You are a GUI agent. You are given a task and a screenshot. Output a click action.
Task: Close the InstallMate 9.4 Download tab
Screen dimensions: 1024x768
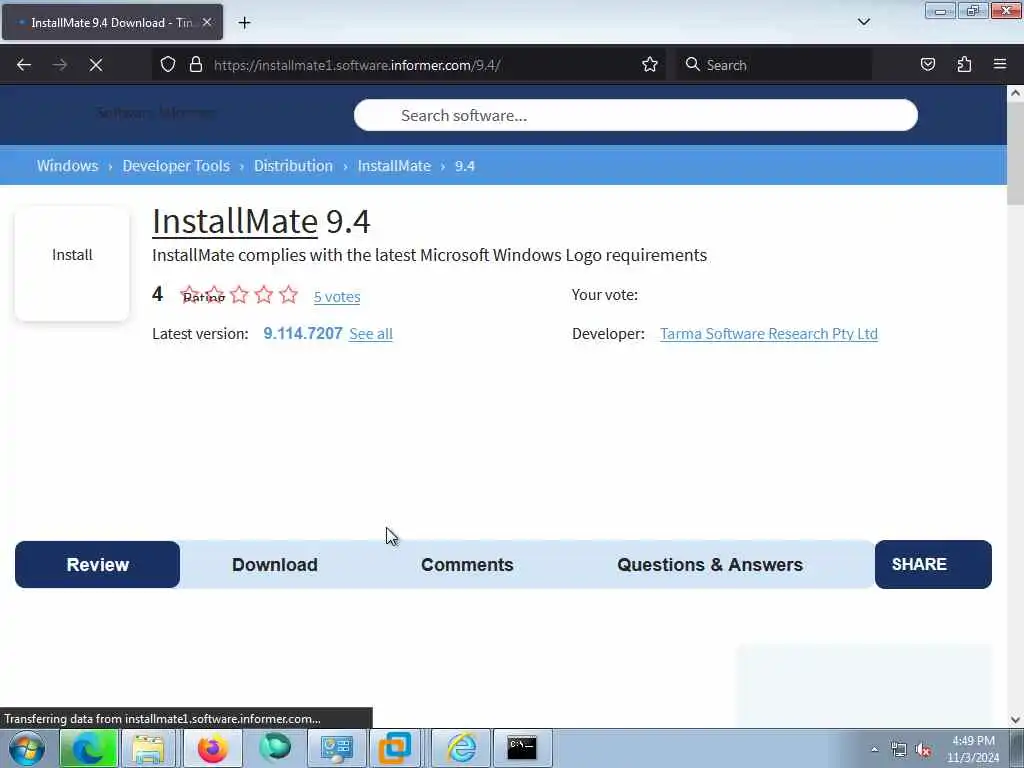(x=207, y=22)
